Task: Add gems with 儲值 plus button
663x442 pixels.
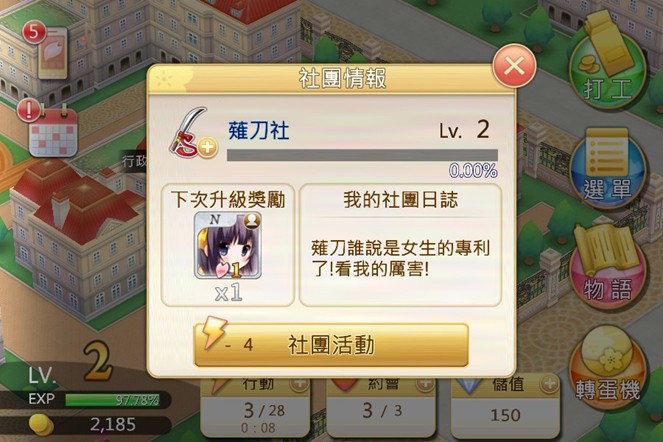Action: [x=550, y=384]
